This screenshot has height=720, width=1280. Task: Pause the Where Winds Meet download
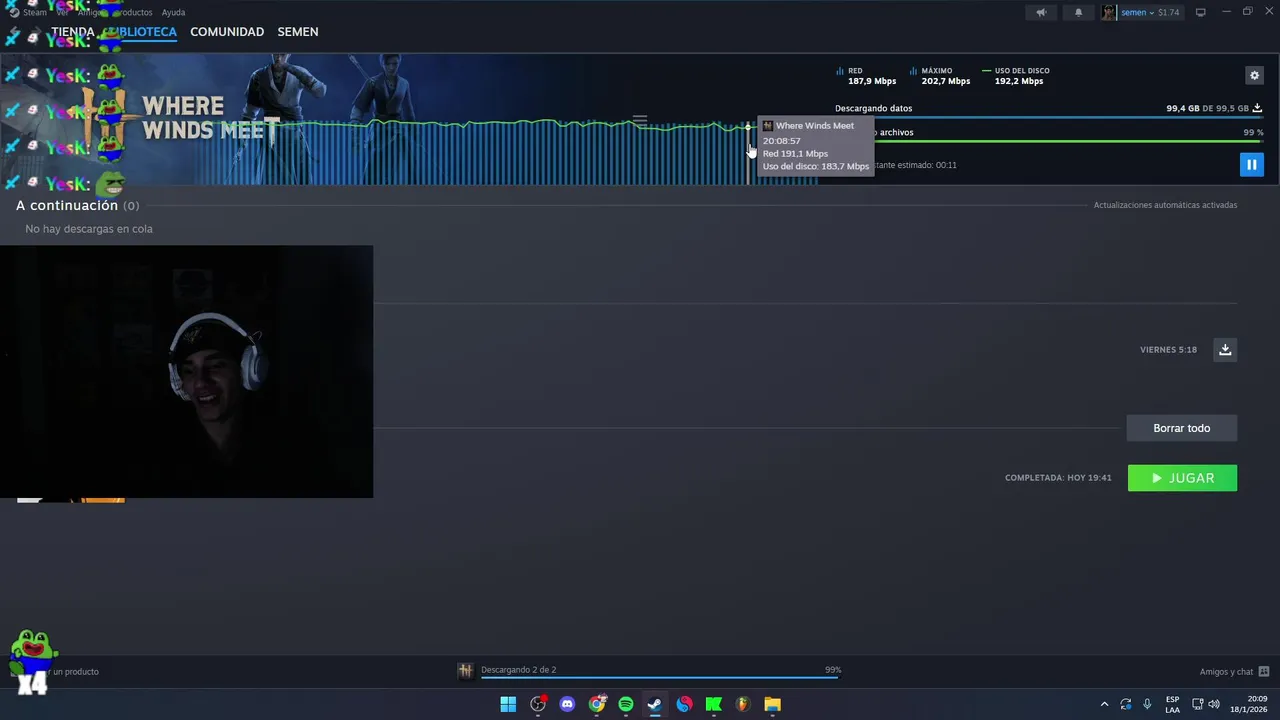point(1251,165)
